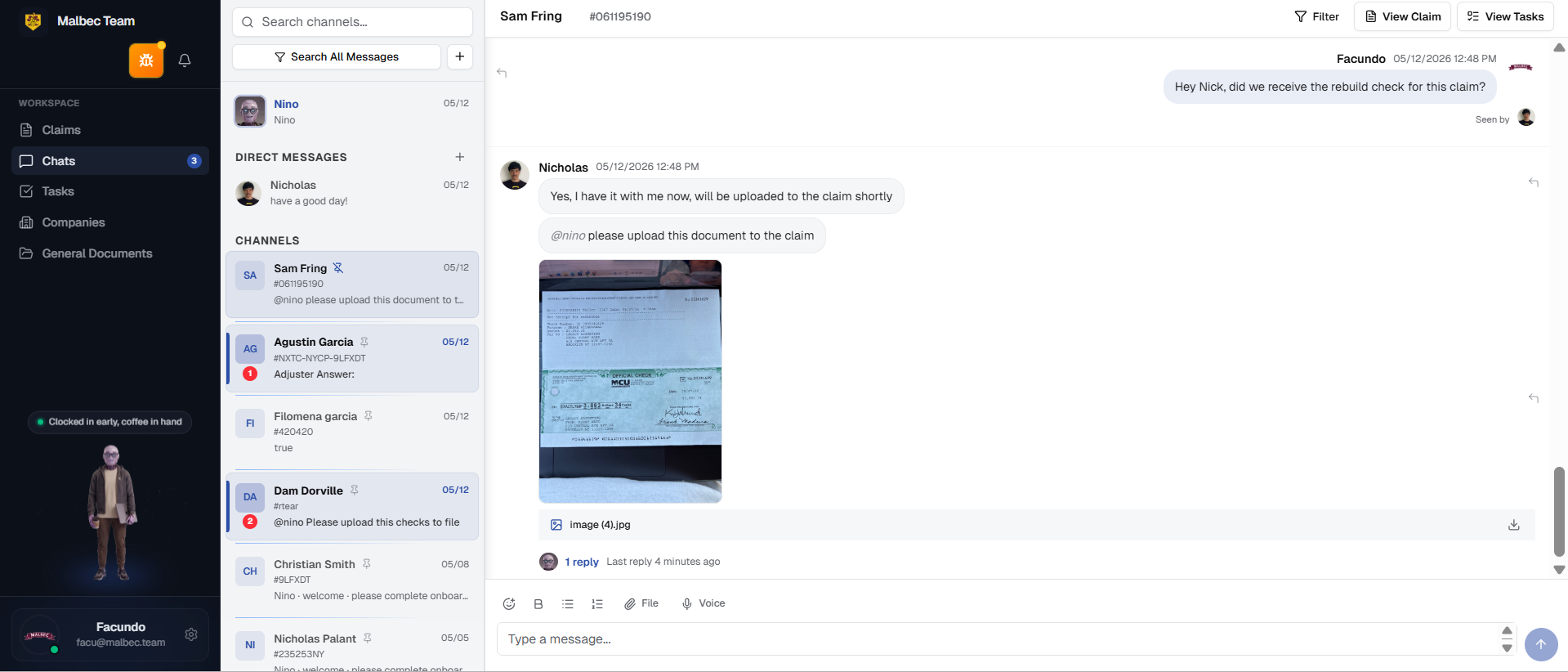Open the Agustin Garcia channel
The image size is (1568, 672).
coord(352,358)
